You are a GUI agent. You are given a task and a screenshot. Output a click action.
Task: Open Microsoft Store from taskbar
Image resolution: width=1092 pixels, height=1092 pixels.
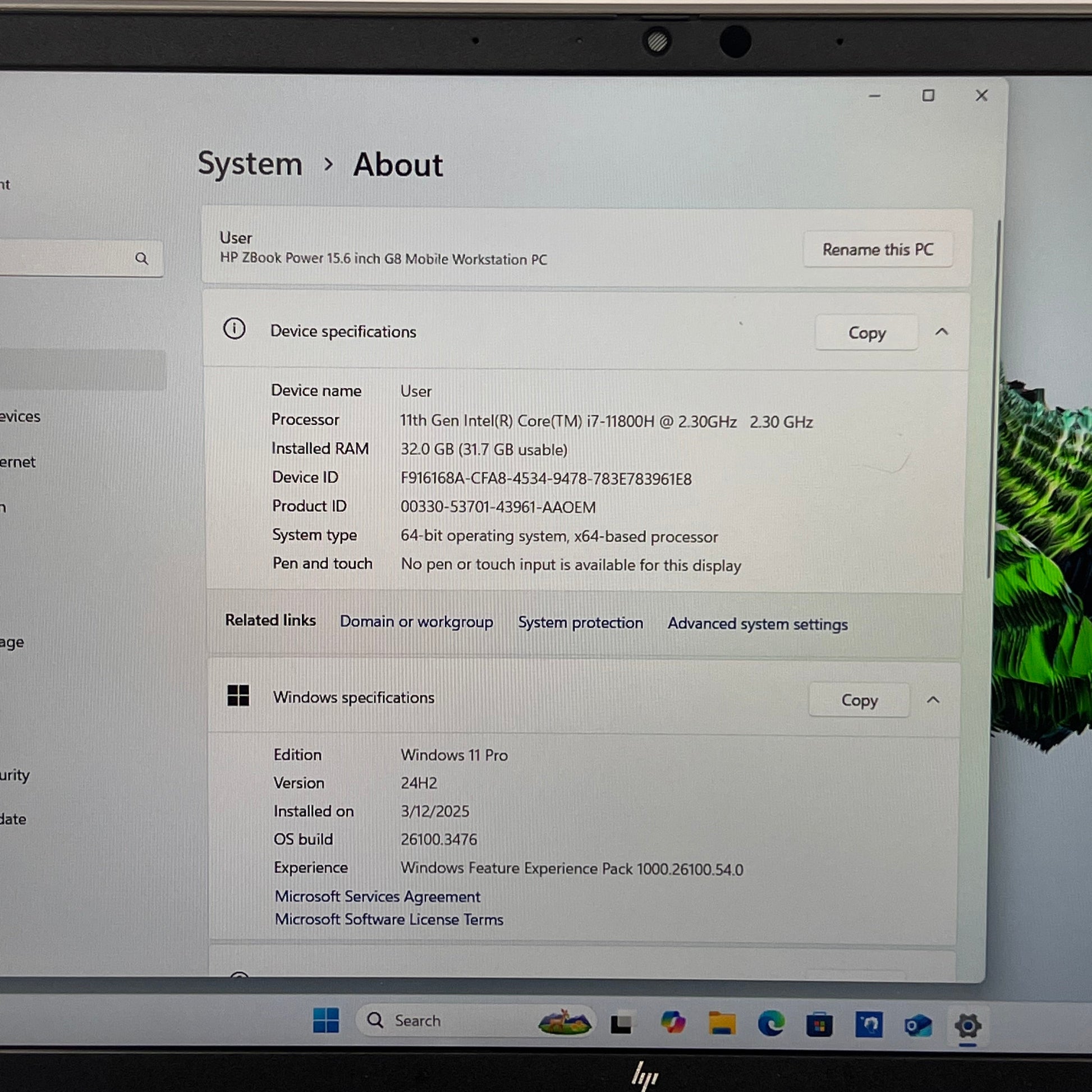point(819,1024)
